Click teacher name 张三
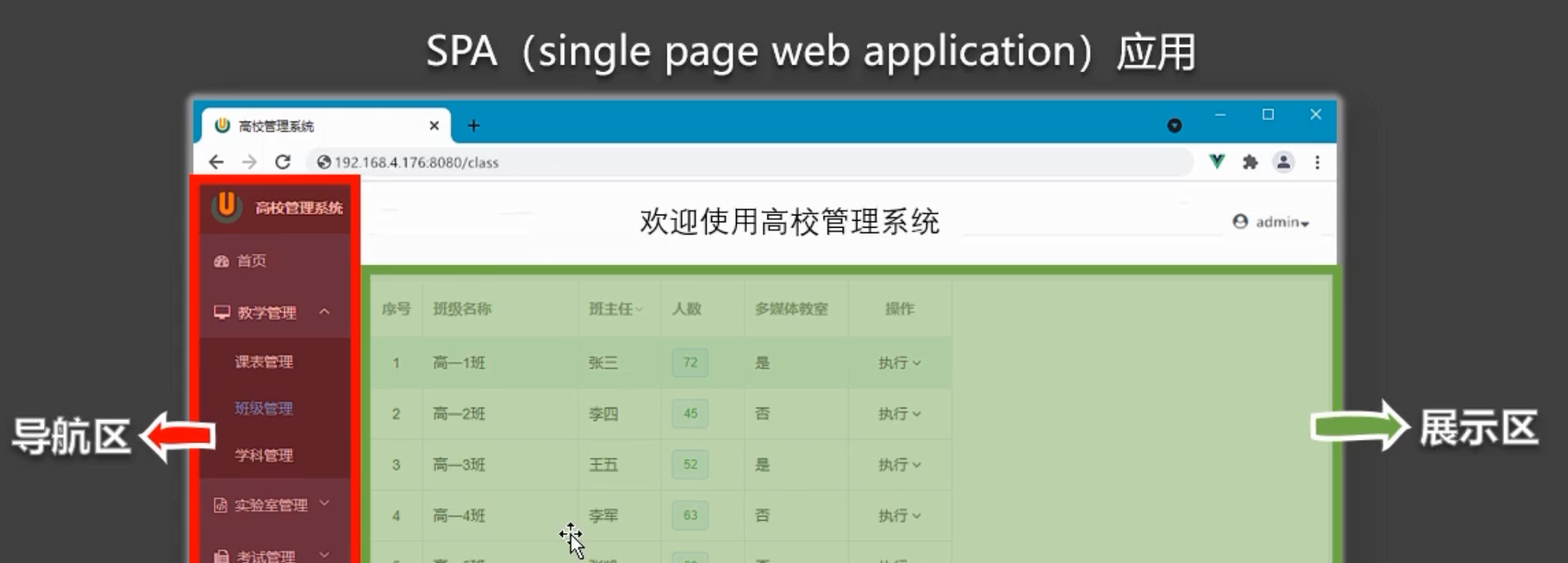Image resolution: width=1568 pixels, height=563 pixels. pyautogui.click(x=604, y=362)
